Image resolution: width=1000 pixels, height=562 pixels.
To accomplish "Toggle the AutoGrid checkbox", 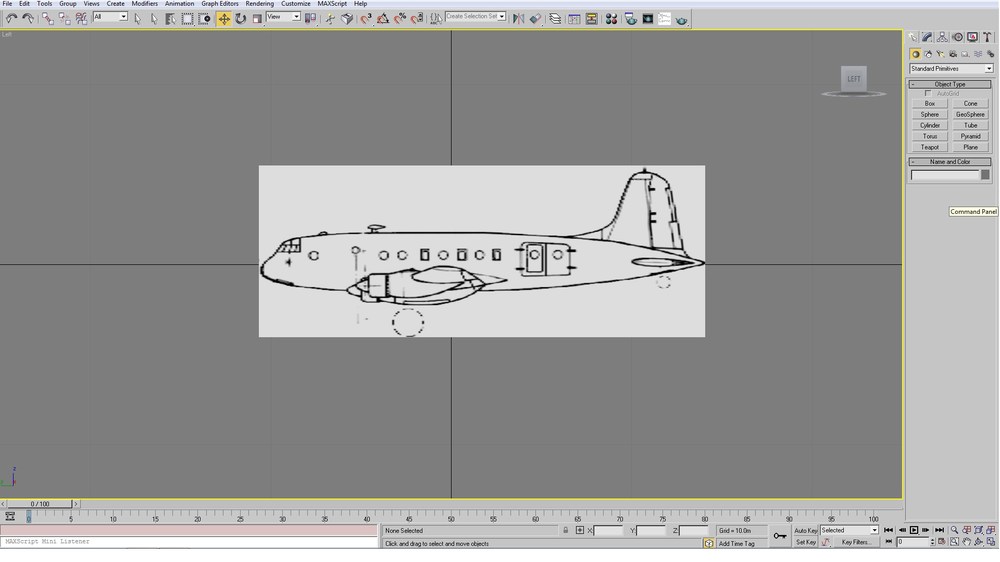I will click(x=928, y=94).
